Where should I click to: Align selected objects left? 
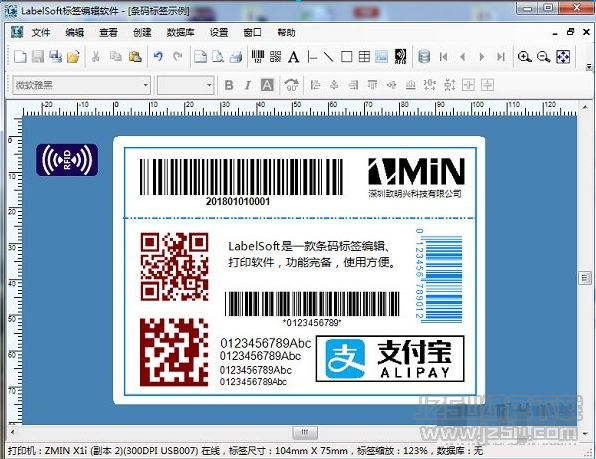(x=315, y=85)
